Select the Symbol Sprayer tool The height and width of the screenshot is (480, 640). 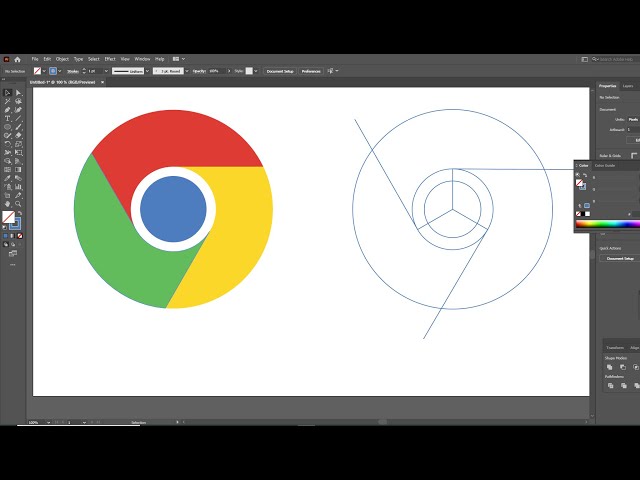point(7,187)
